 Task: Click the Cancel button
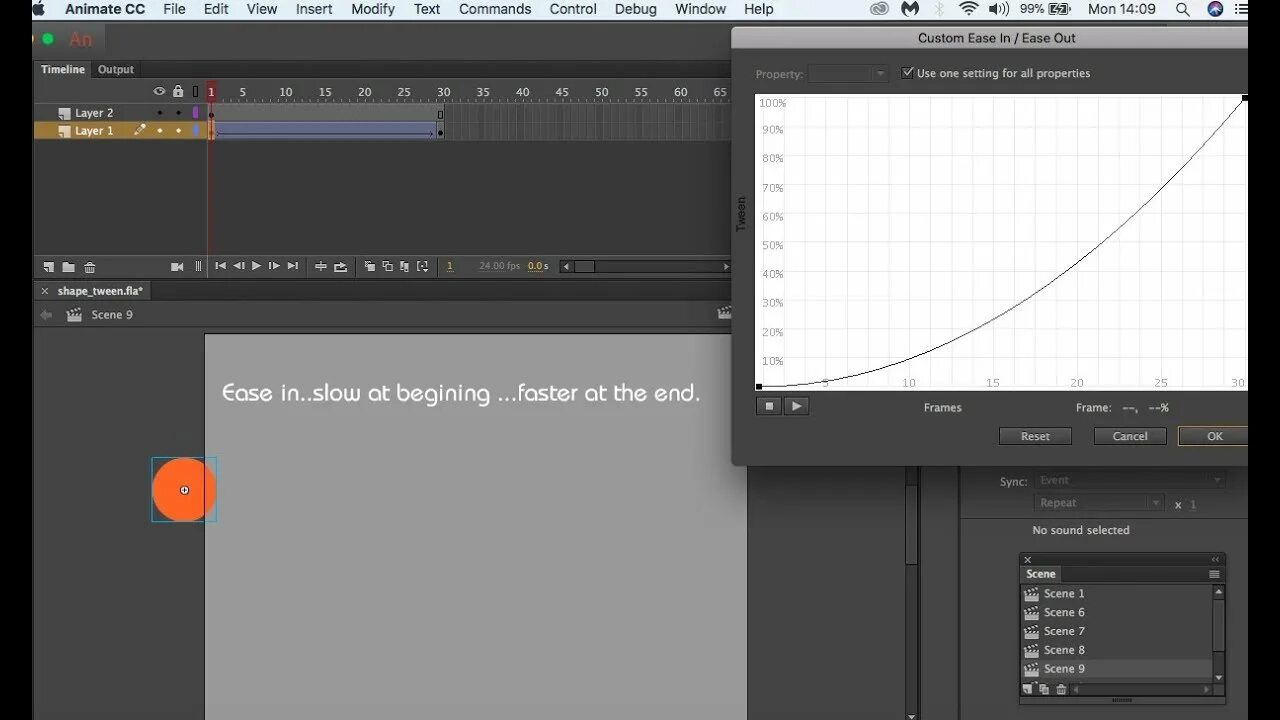point(1130,436)
